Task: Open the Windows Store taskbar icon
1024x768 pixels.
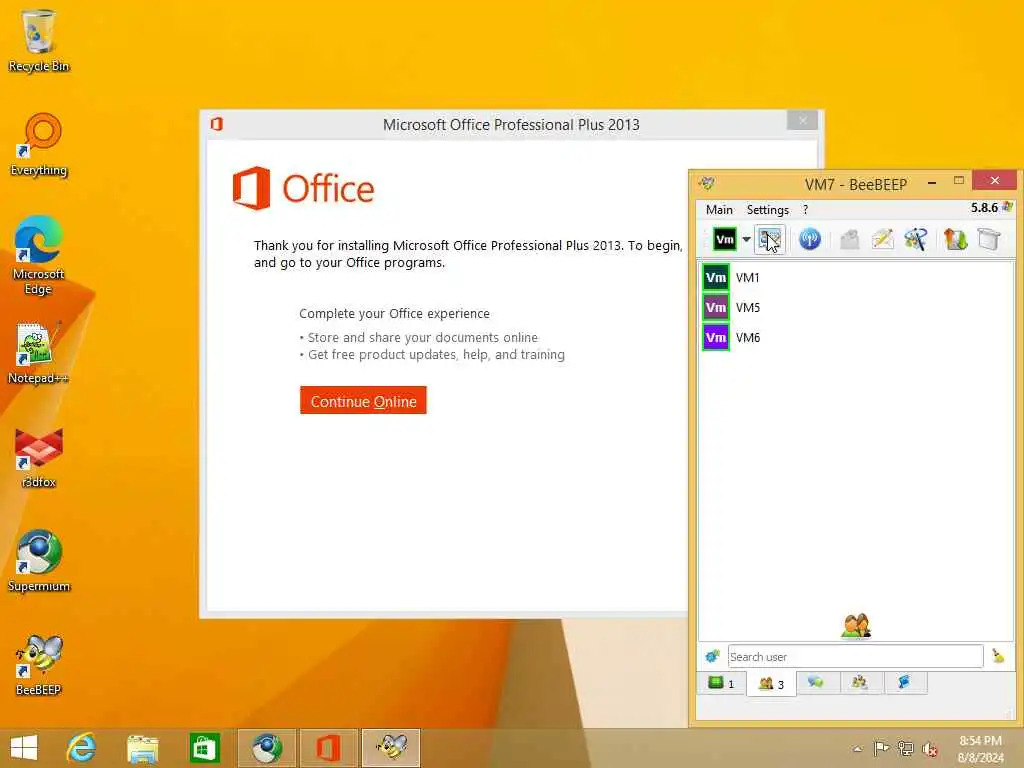Action: [204, 748]
